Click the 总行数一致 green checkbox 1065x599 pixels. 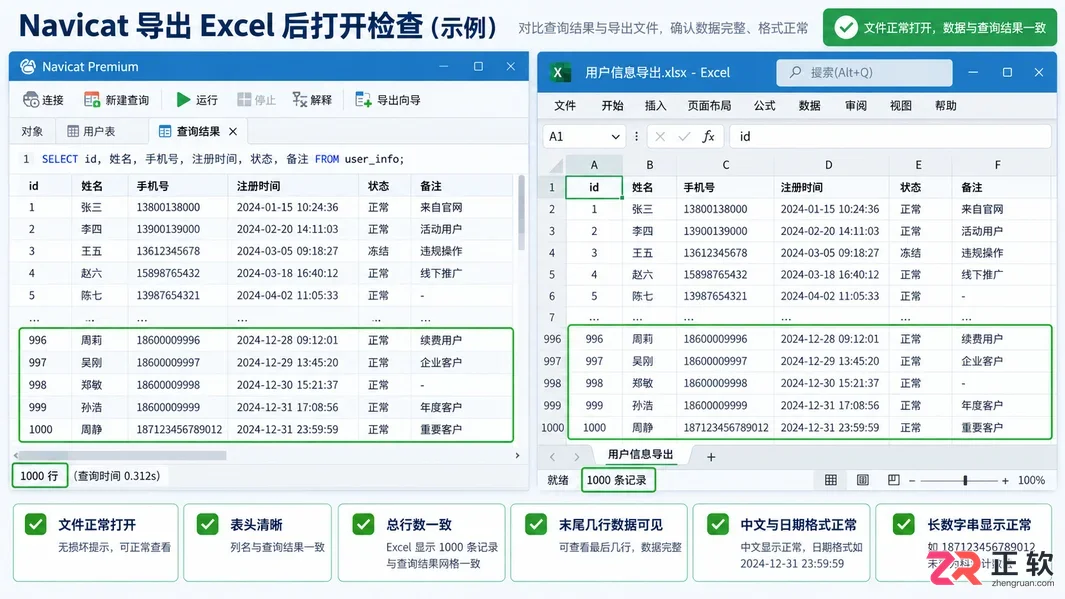pyautogui.click(x=363, y=524)
